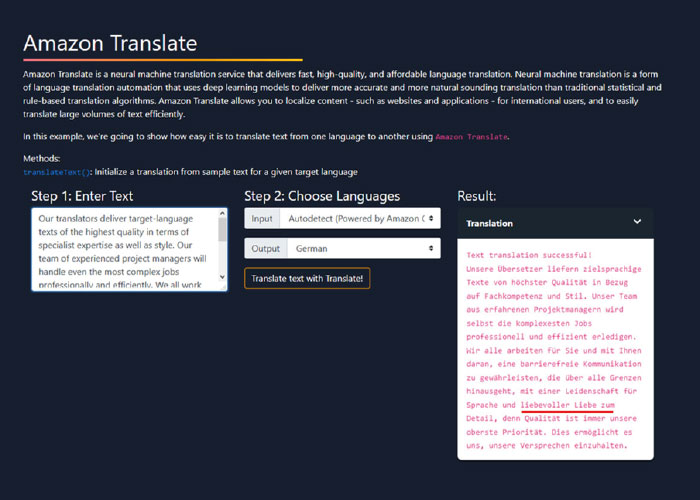Collapse the Translation result panel chevron
This screenshot has height=500, width=700.
pos(638,222)
